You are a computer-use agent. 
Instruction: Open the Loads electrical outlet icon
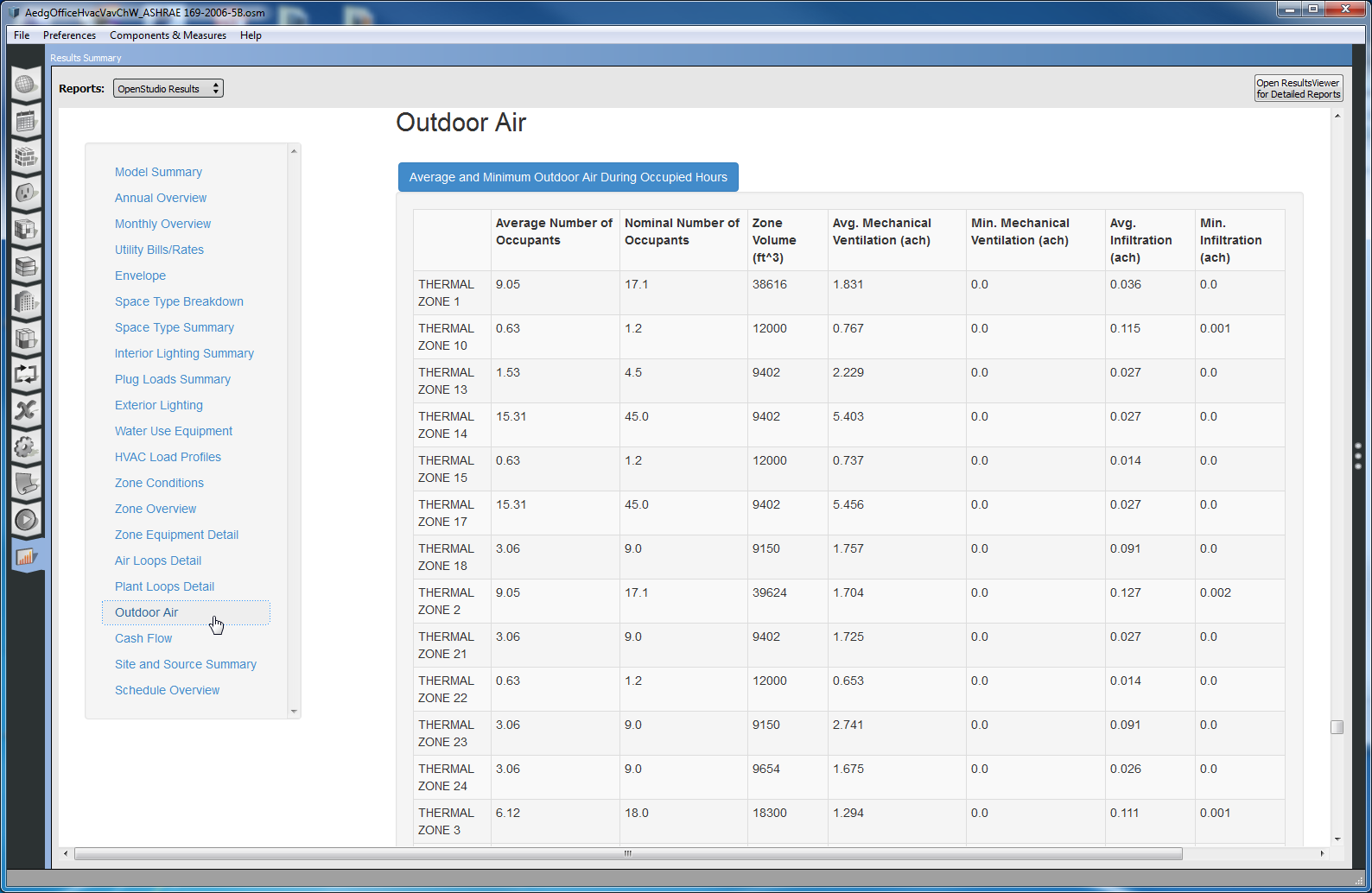[25, 193]
